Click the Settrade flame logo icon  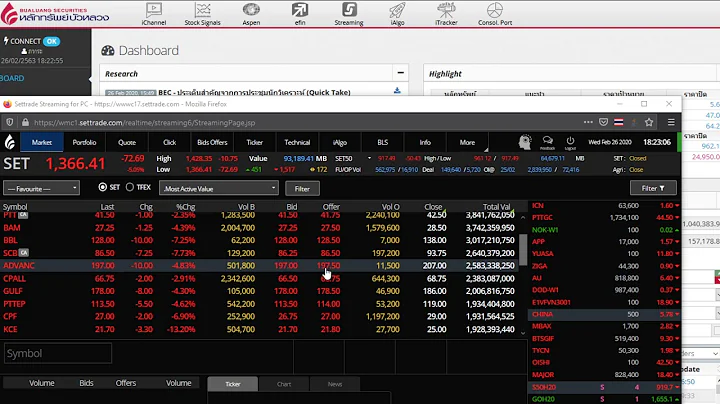pyautogui.click(x=10, y=142)
